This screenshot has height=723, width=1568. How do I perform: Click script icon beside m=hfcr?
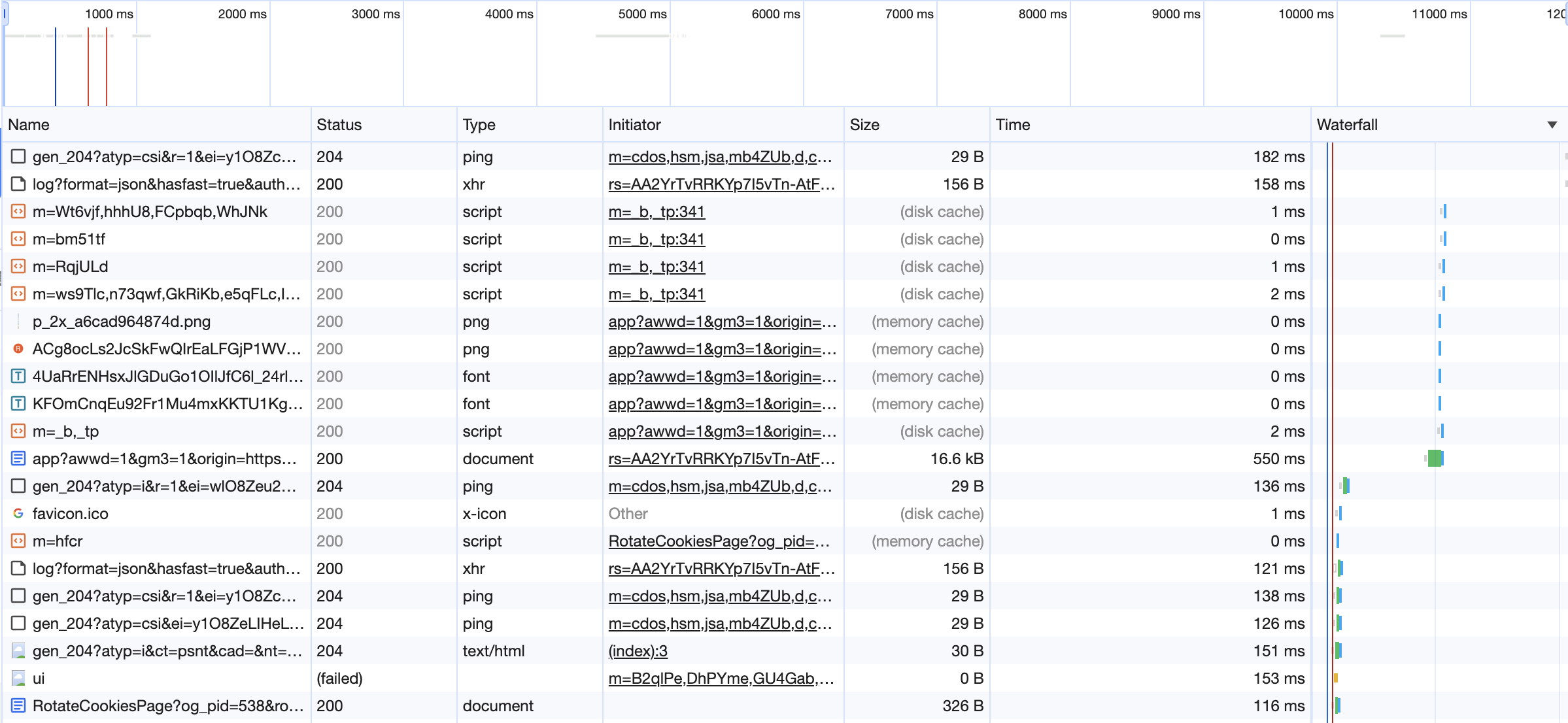tap(18, 541)
